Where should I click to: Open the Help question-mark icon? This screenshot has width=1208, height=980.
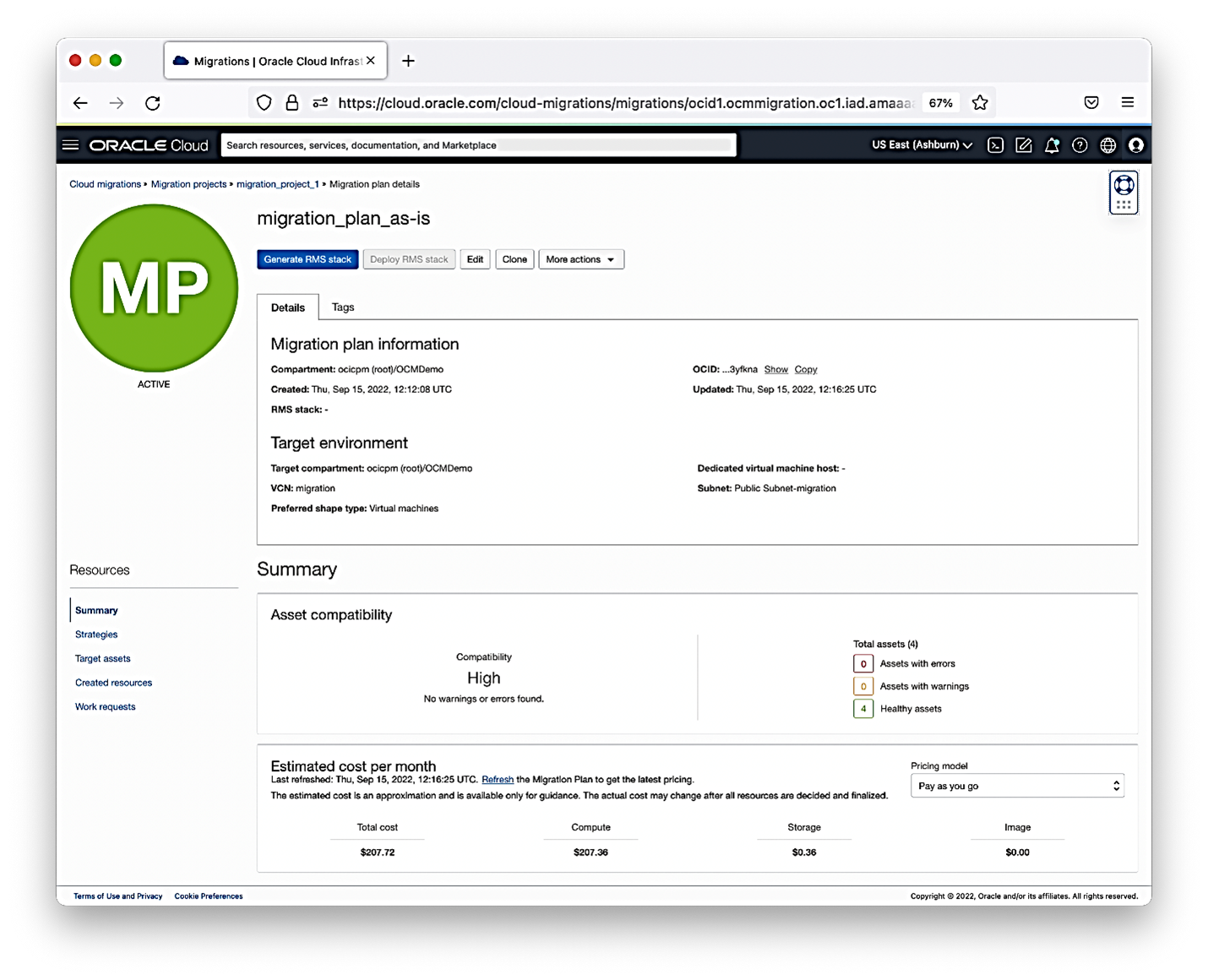(x=1080, y=144)
